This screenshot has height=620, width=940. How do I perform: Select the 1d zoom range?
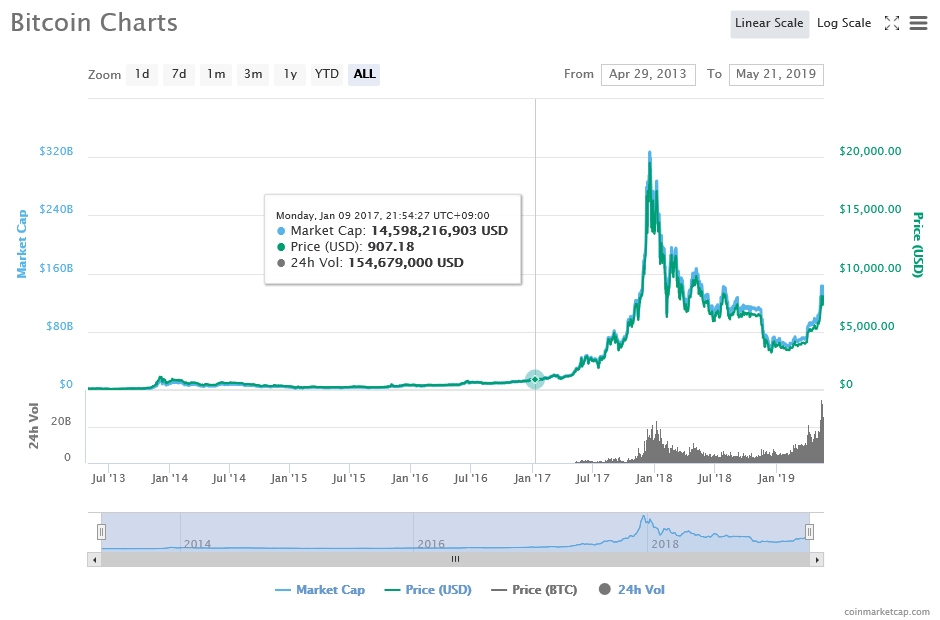point(142,74)
